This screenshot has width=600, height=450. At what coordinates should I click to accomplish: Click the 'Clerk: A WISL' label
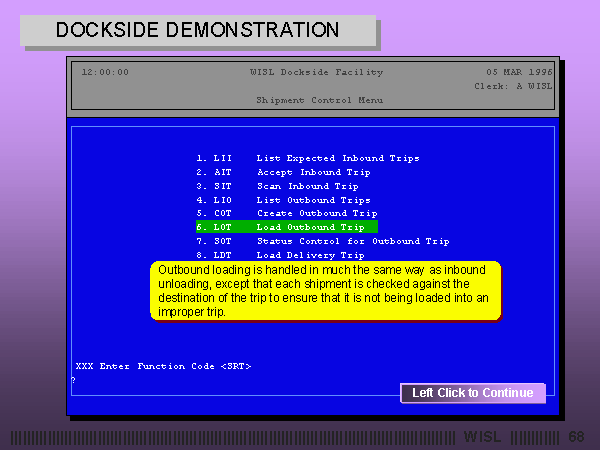coord(513,86)
